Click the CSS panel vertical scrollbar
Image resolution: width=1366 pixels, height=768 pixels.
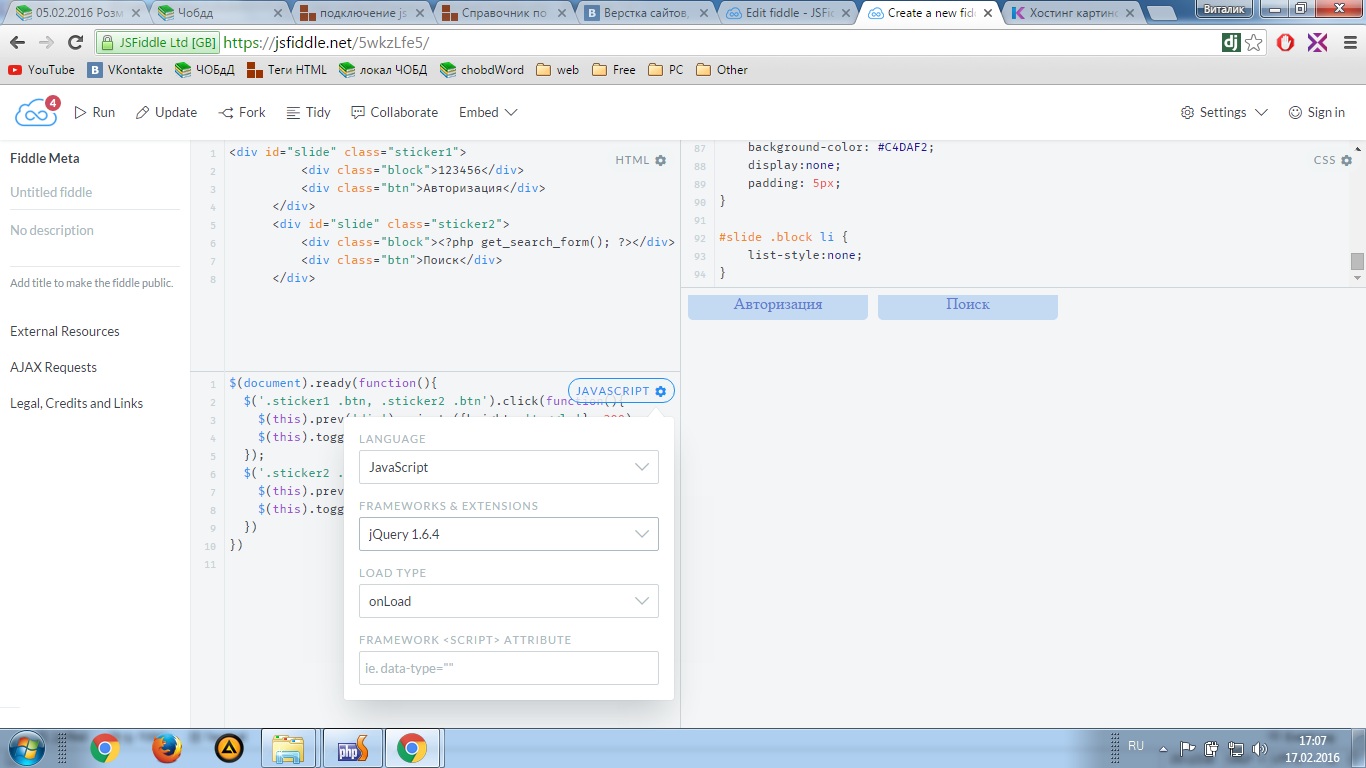tap(1357, 261)
